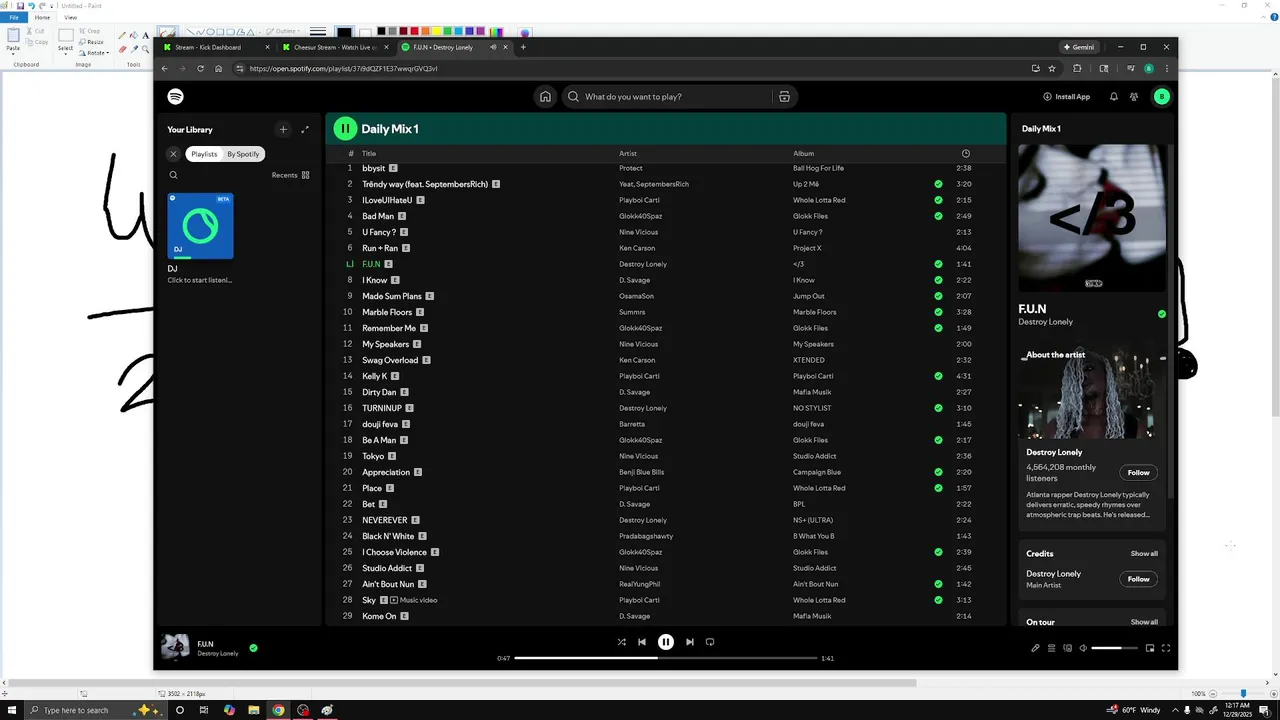1280x720 pixels.
Task: Toggle the By Spotify filter chip
Action: tap(243, 154)
